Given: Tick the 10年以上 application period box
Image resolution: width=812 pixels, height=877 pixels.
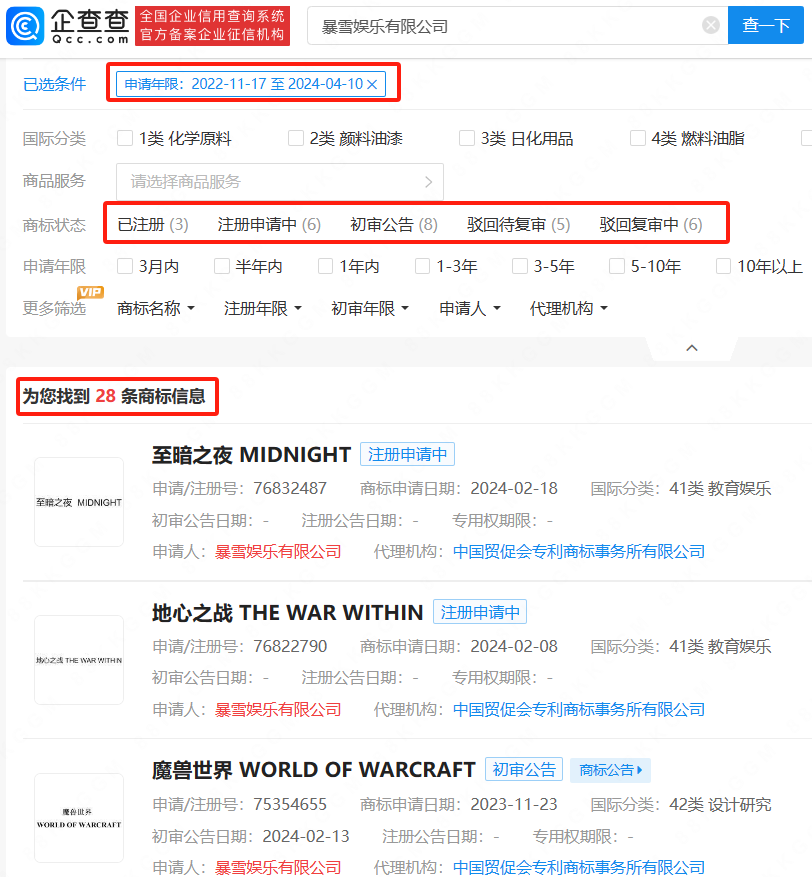Looking at the screenshot, I should 724,266.
